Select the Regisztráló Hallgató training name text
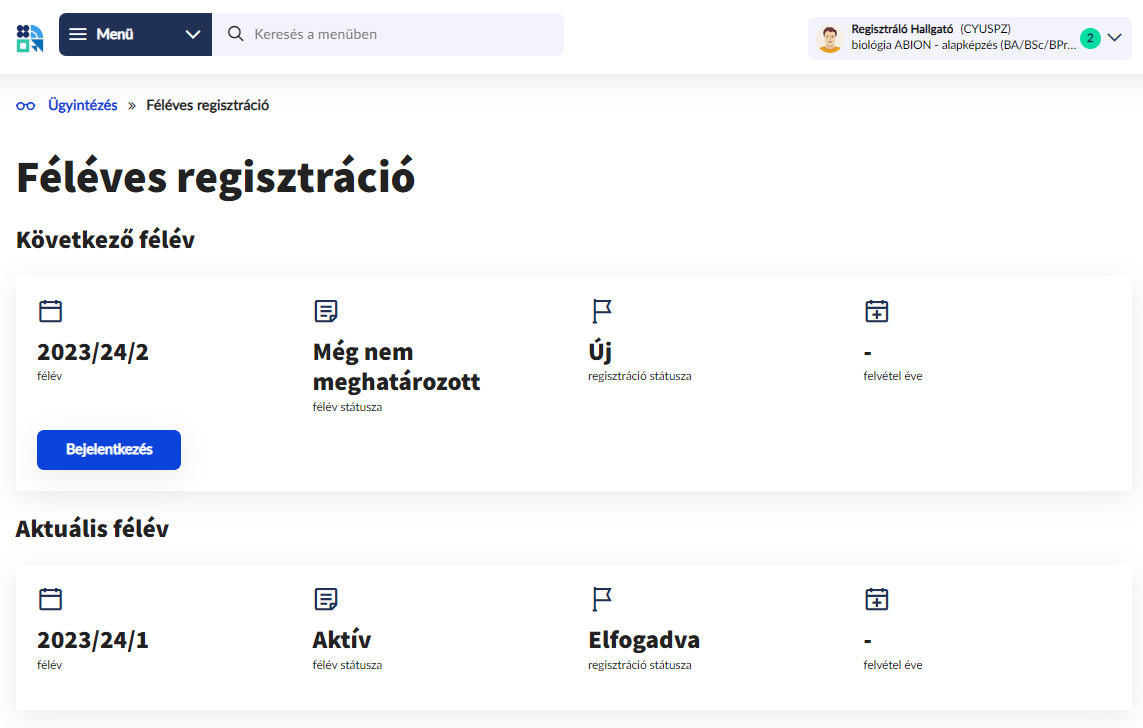 coord(962,45)
